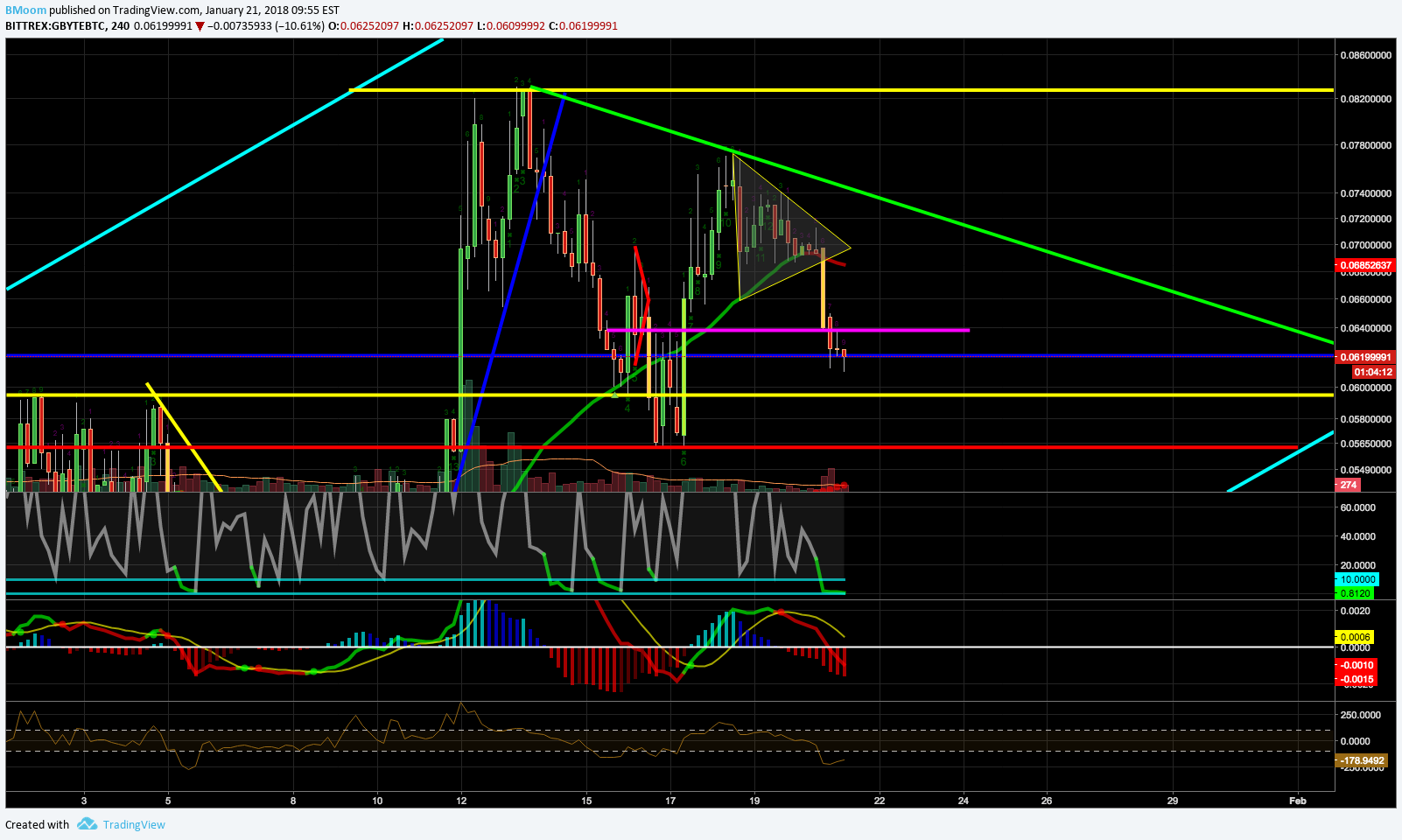Click the red down-arrow price change icon
This screenshot has height=840, width=1402.
[x=200, y=26]
